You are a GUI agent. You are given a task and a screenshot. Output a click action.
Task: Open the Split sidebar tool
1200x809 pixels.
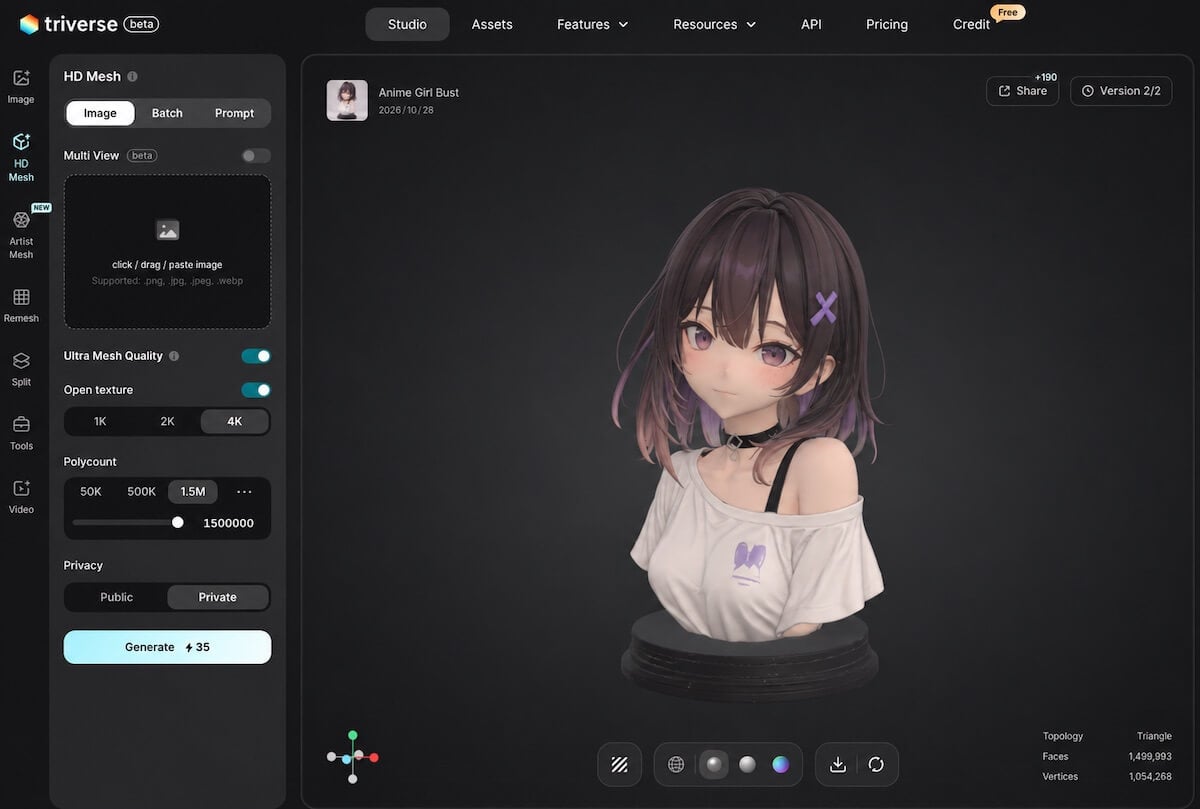21,369
